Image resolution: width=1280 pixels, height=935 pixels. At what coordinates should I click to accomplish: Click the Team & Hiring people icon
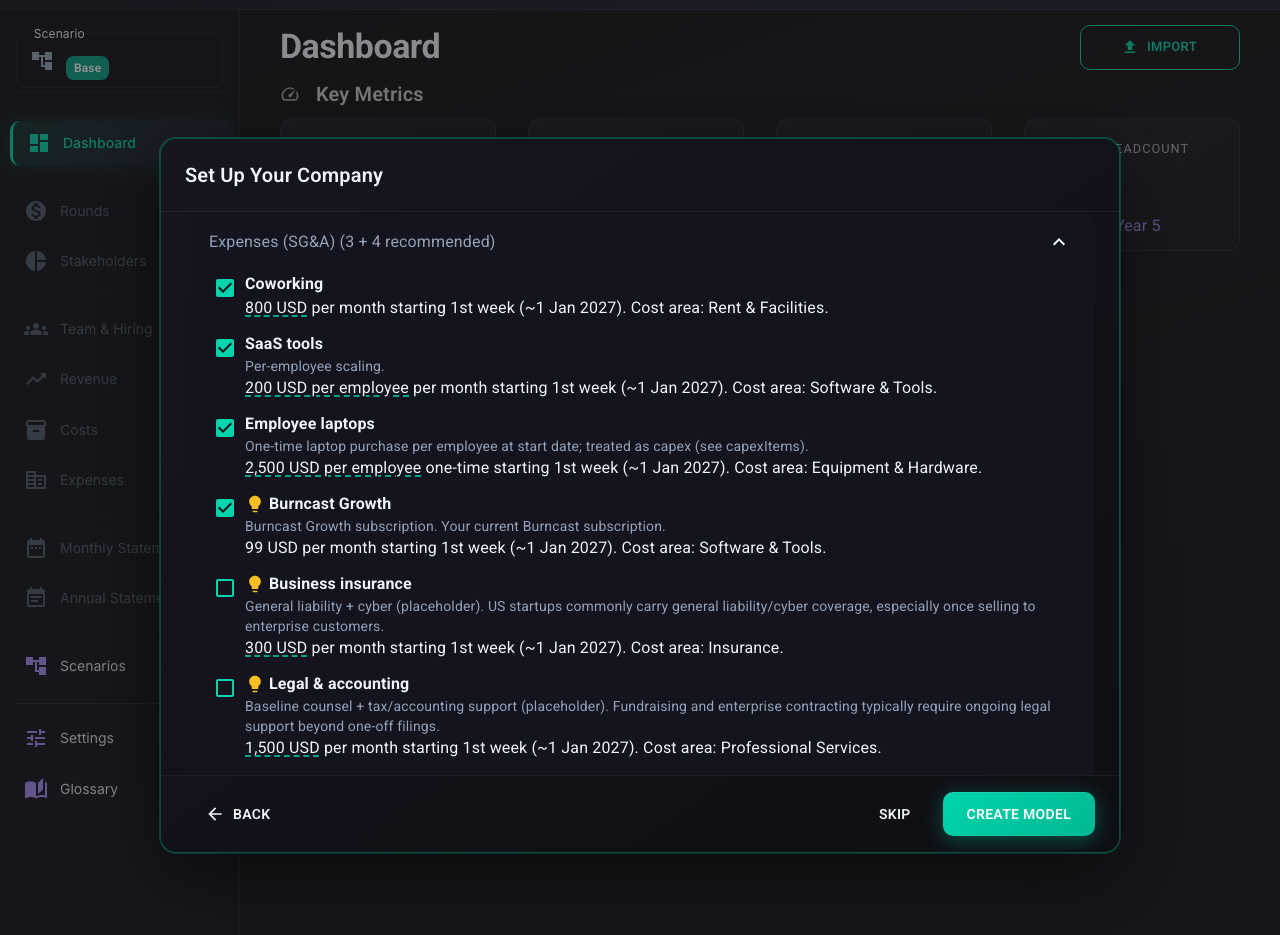click(36, 329)
